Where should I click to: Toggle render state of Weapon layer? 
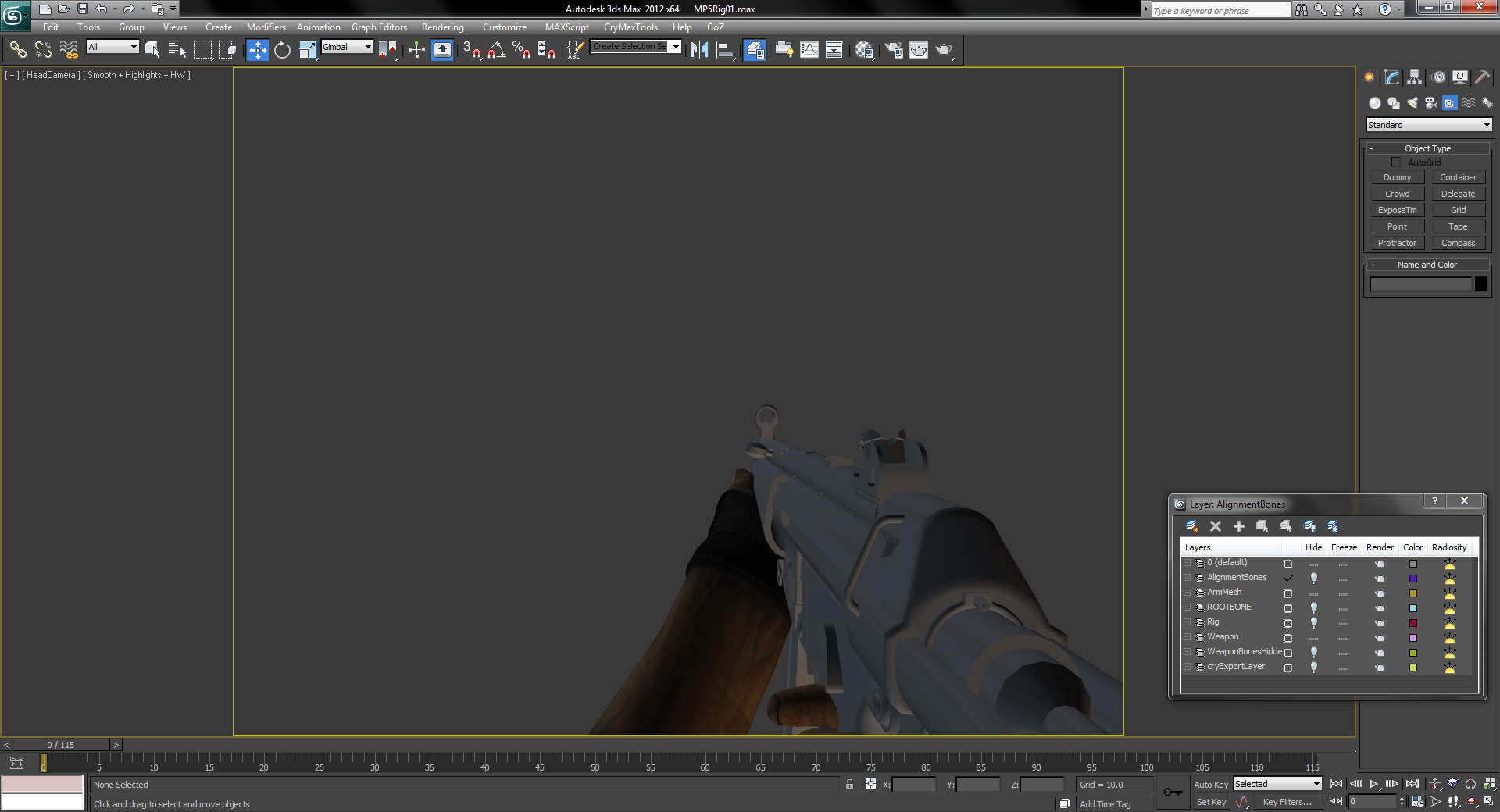pyautogui.click(x=1380, y=638)
